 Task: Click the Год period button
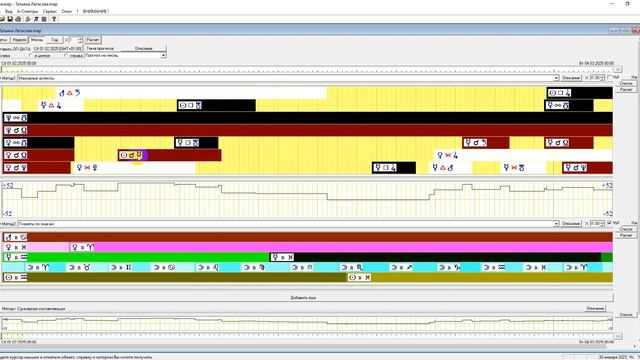tap(55, 40)
